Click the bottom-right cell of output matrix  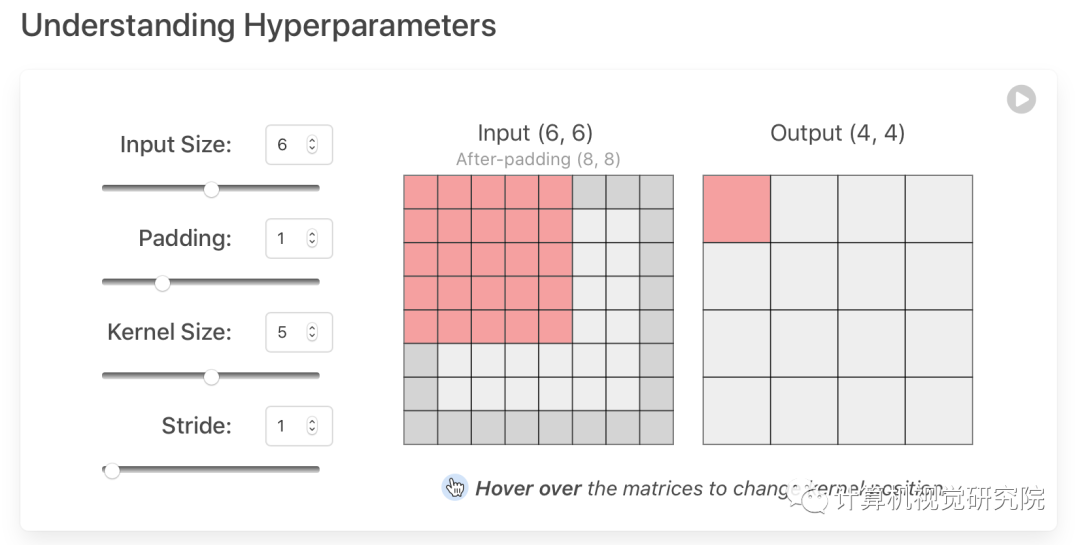[939, 411]
